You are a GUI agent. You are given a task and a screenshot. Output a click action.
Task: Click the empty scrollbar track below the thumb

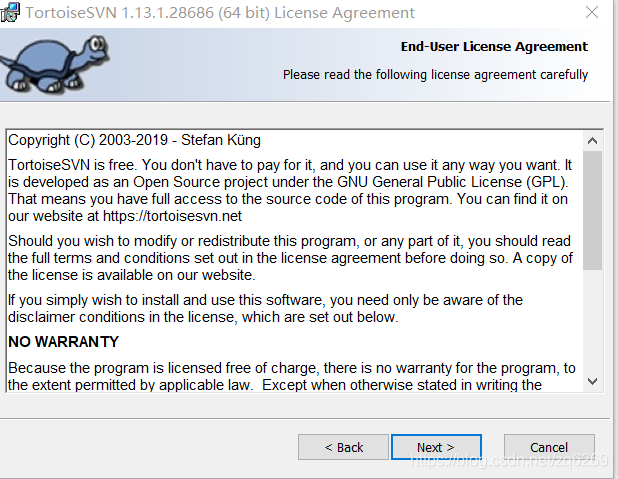pyautogui.click(x=592, y=321)
